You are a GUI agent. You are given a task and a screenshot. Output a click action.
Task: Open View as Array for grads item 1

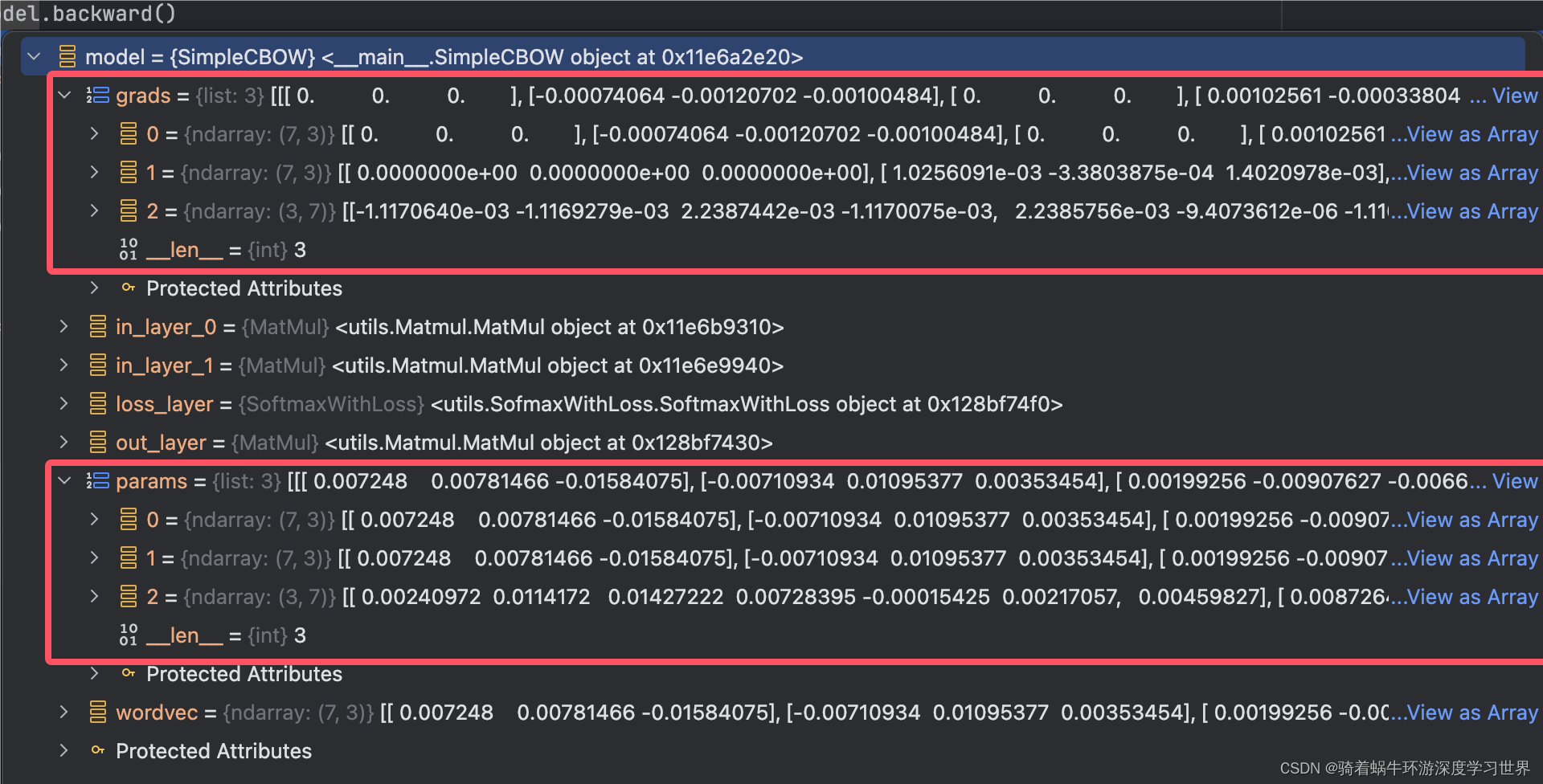click(x=1472, y=173)
